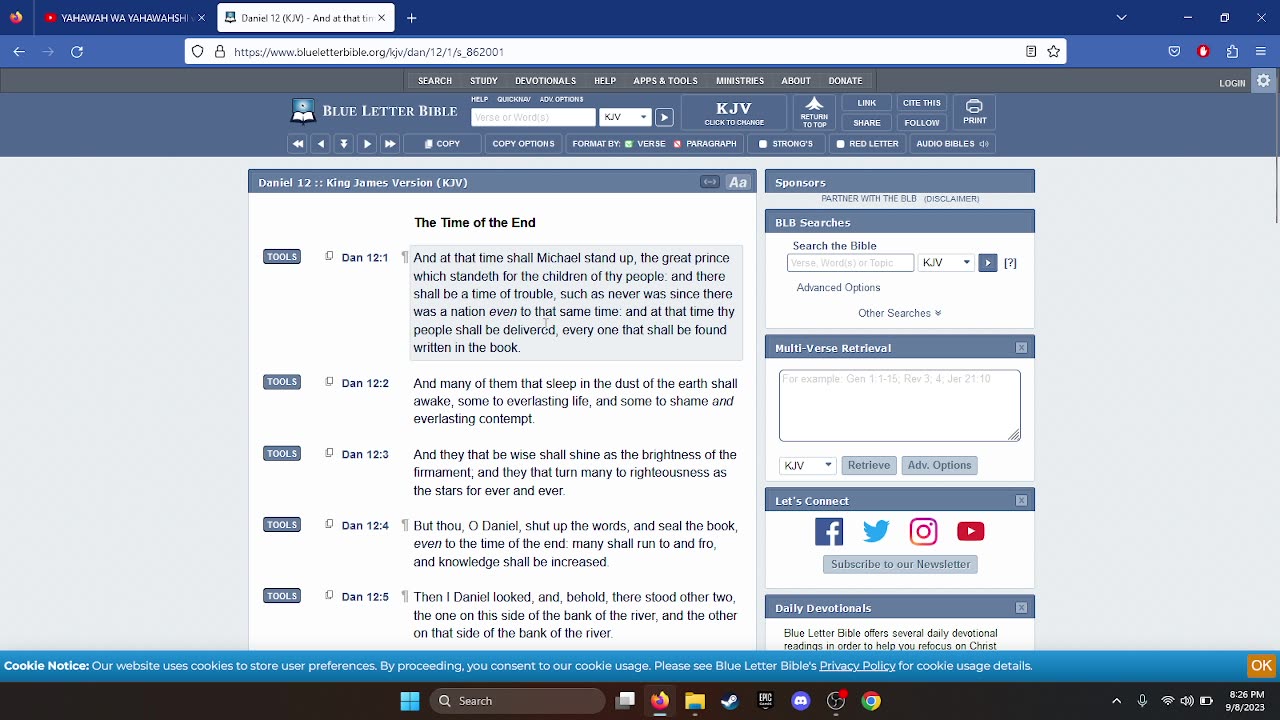Open the Audio Bibles menu

click(952, 144)
